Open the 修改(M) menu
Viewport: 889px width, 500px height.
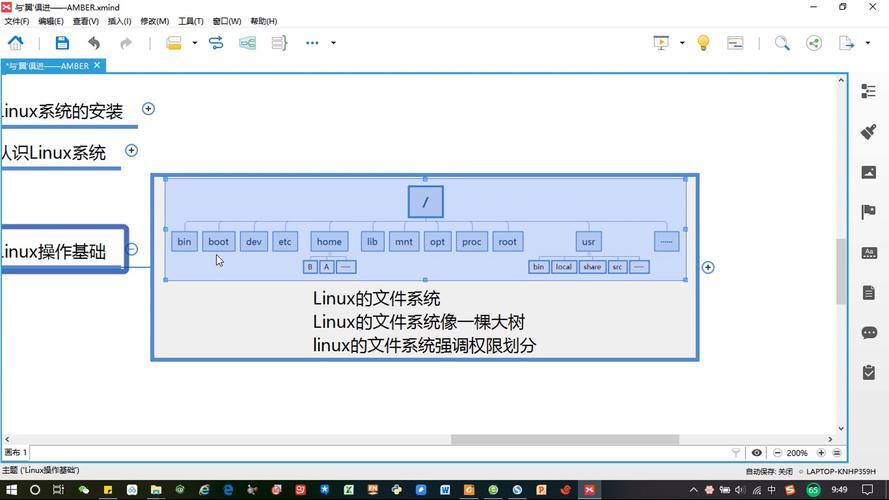[x=155, y=21]
